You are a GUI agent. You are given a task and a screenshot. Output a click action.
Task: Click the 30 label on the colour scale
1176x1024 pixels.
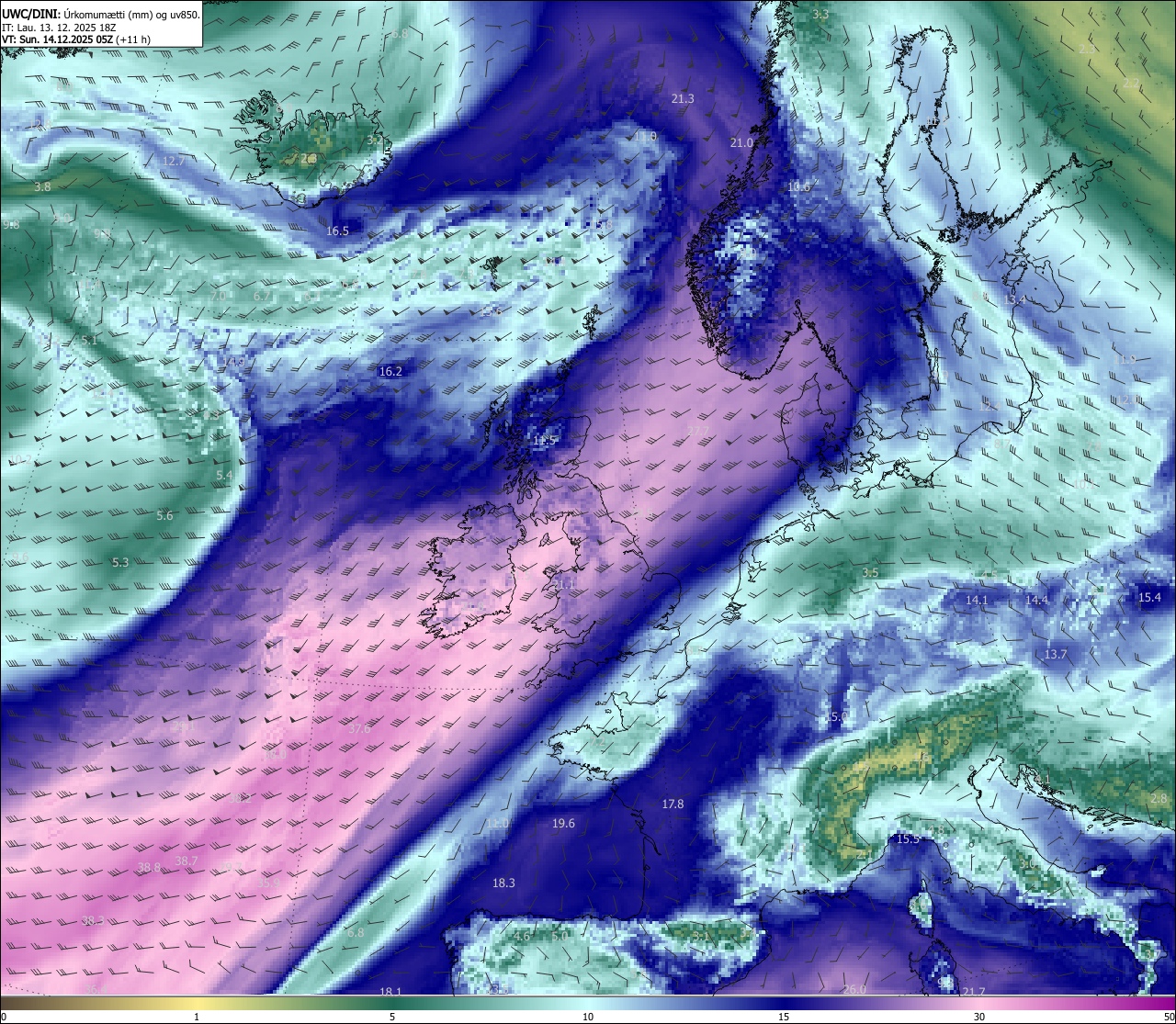[979, 1017]
